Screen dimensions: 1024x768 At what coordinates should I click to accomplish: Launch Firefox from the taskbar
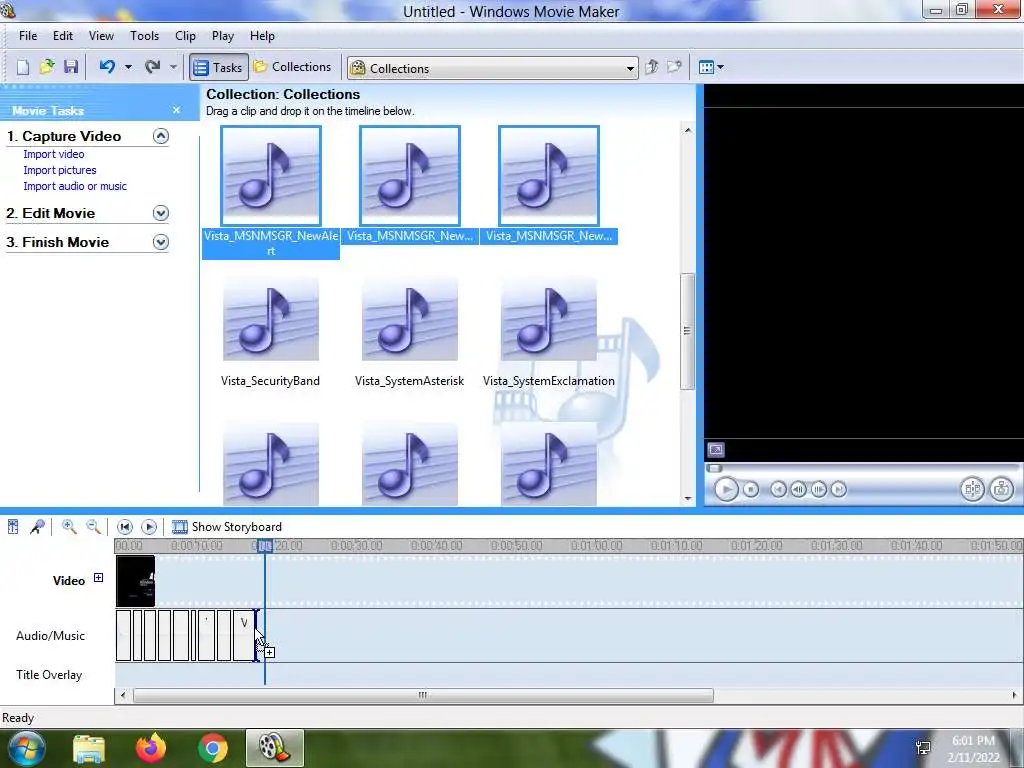point(151,748)
